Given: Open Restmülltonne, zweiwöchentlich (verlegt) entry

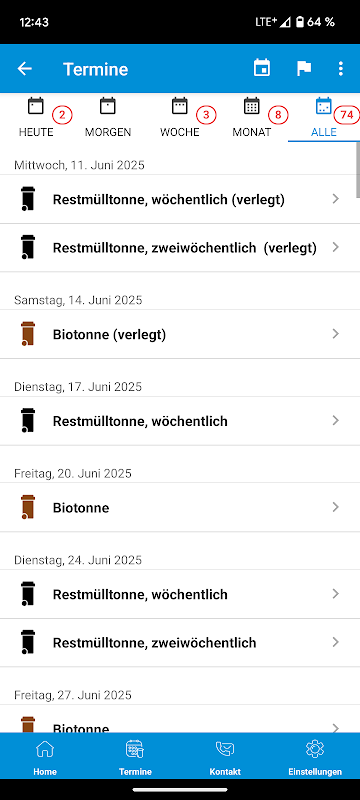Looking at the screenshot, I should [x=180, y=247].
